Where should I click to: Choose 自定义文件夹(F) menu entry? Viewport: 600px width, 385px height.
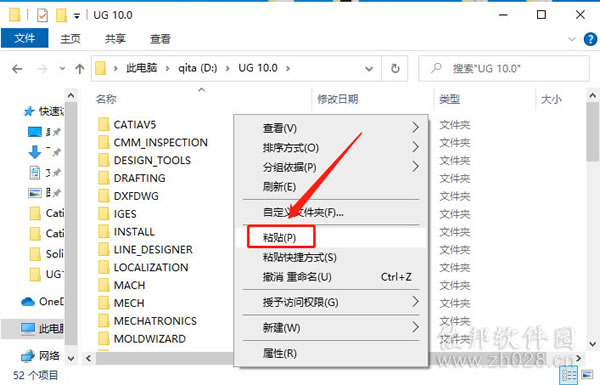(x=331, y=212)
